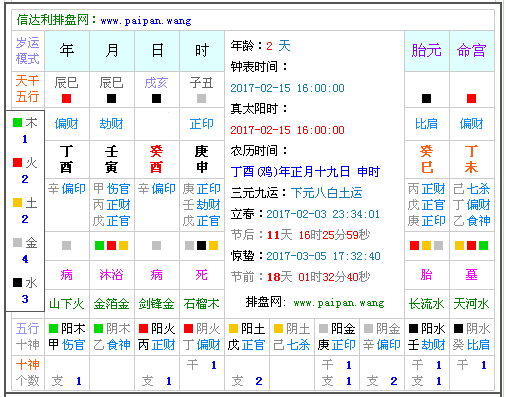The width and height of the screenshot is (506, 397).
Task: Click 阴木 乙 食神 in the 五行十神 row
Action: [112, 337]
